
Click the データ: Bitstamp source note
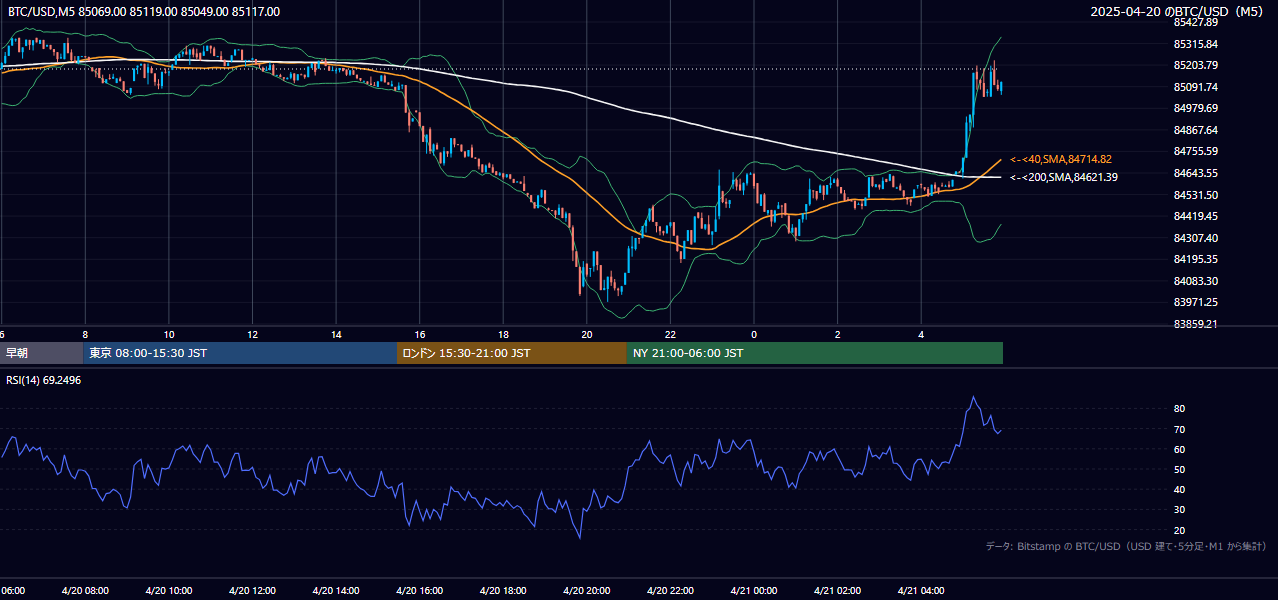click(1126, 546)
